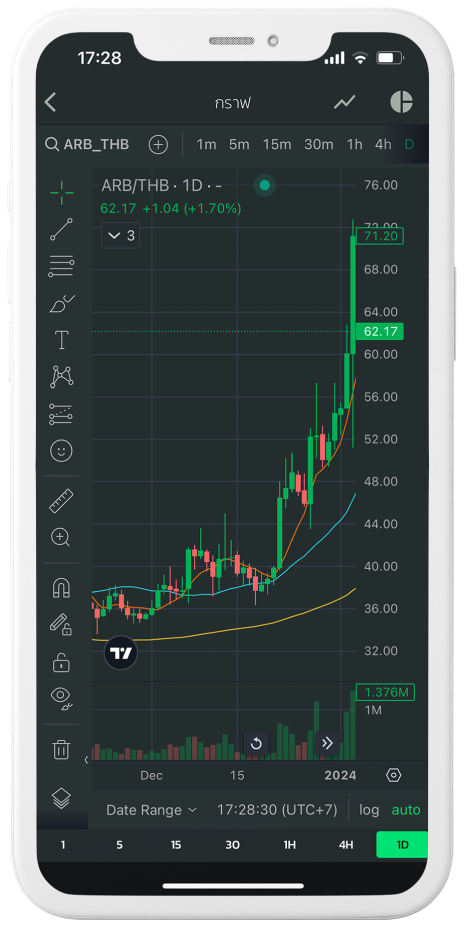Screen dimensions: 464x929
Task: Click the trash remove drawings icon
Action: point(61,749)
